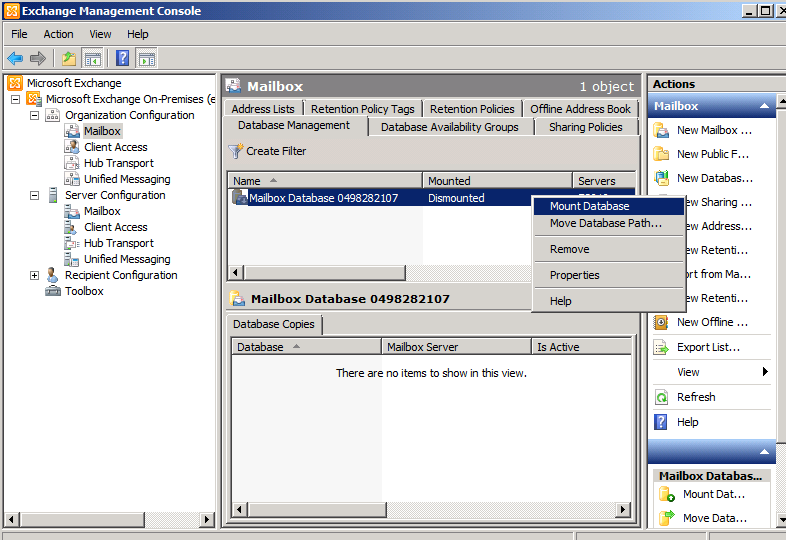Select Client Access under Server Configuration
The image size is (786, 540).
115,227
